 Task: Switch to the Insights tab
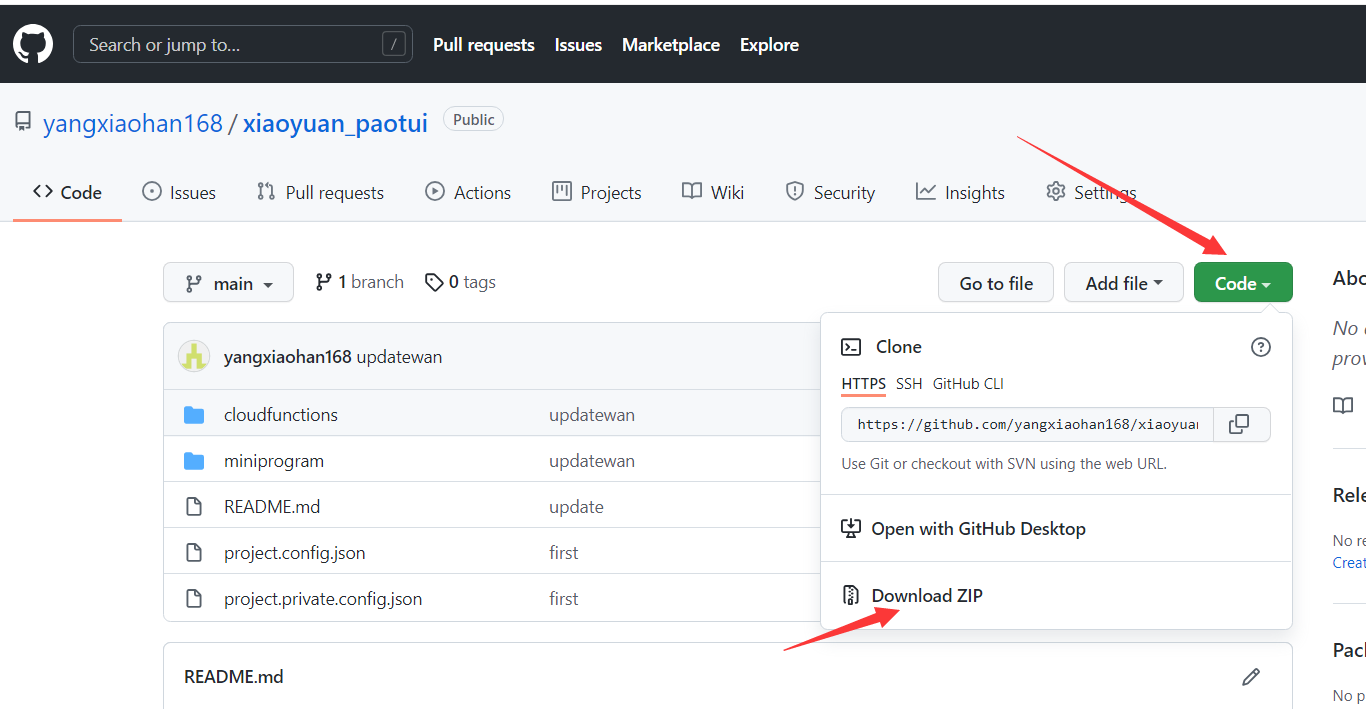961,192
